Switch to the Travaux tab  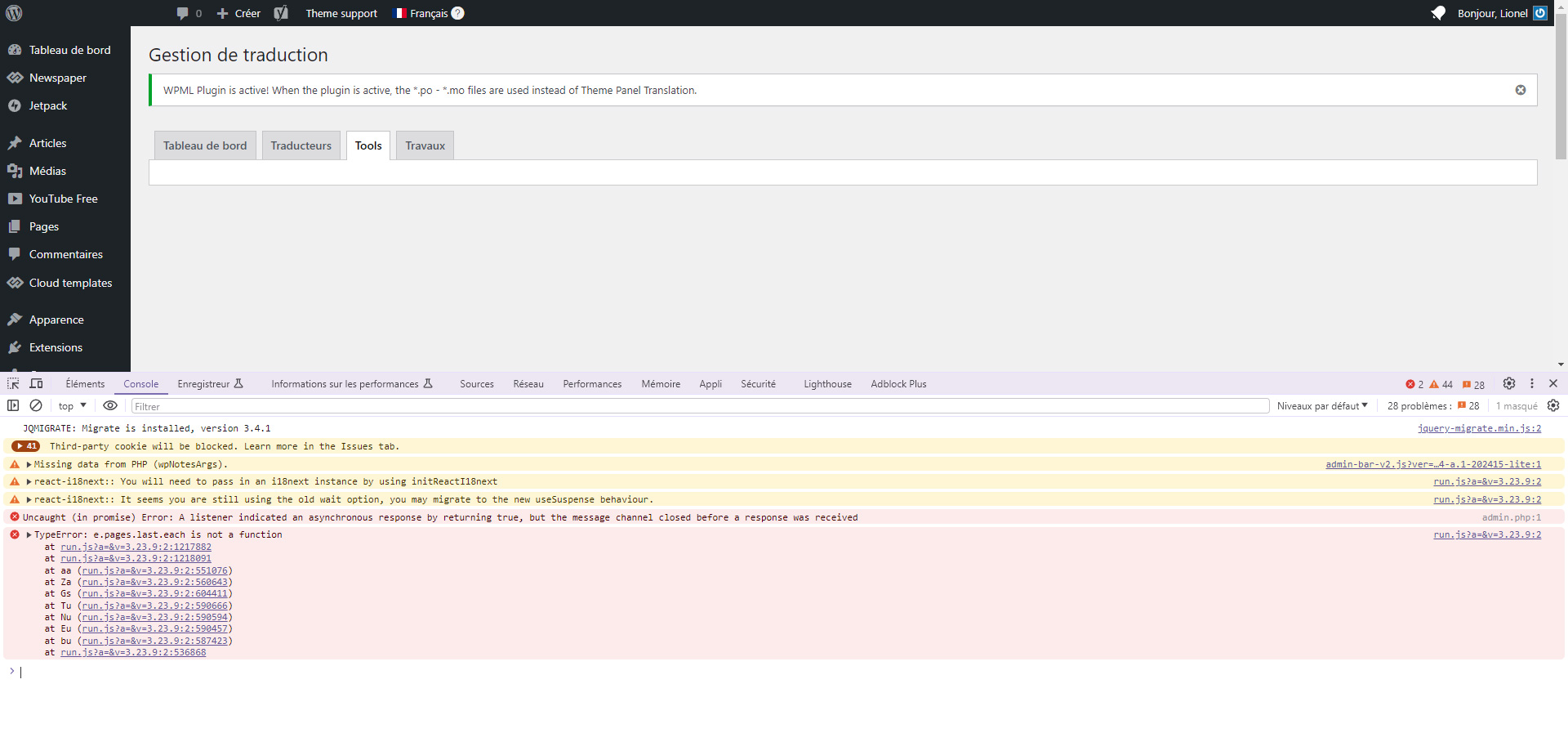coord(425,145)
